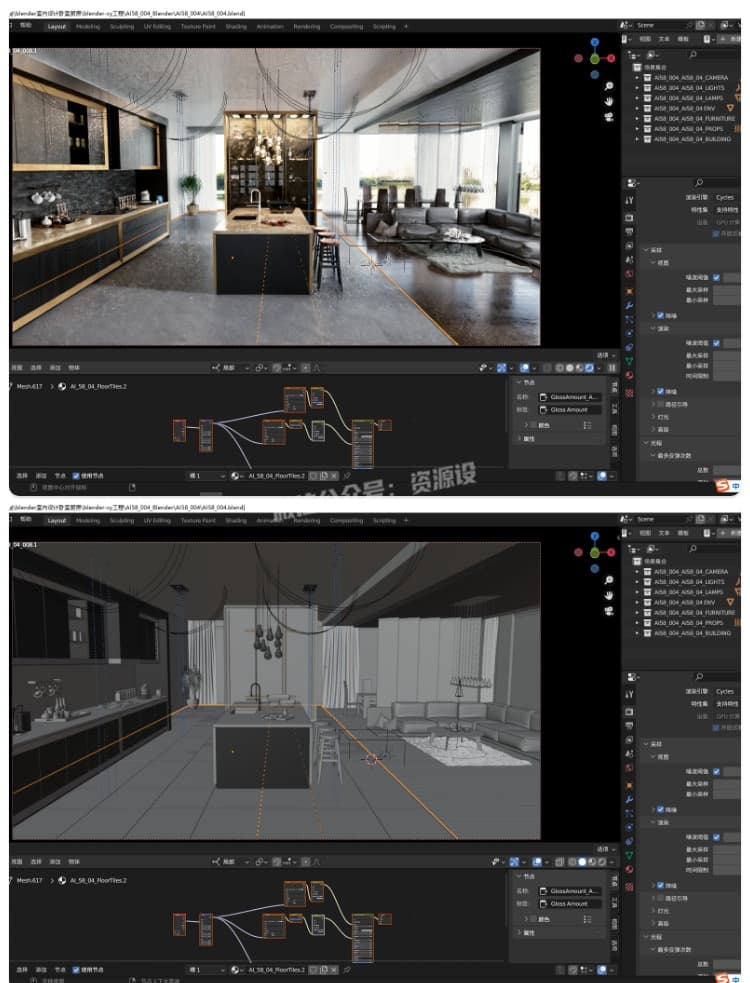This screenshot has width=750, height=983.
Task: Expand the AI58_04_BUILDING collection in the solid-view outliner
Action: pos(637,633)
